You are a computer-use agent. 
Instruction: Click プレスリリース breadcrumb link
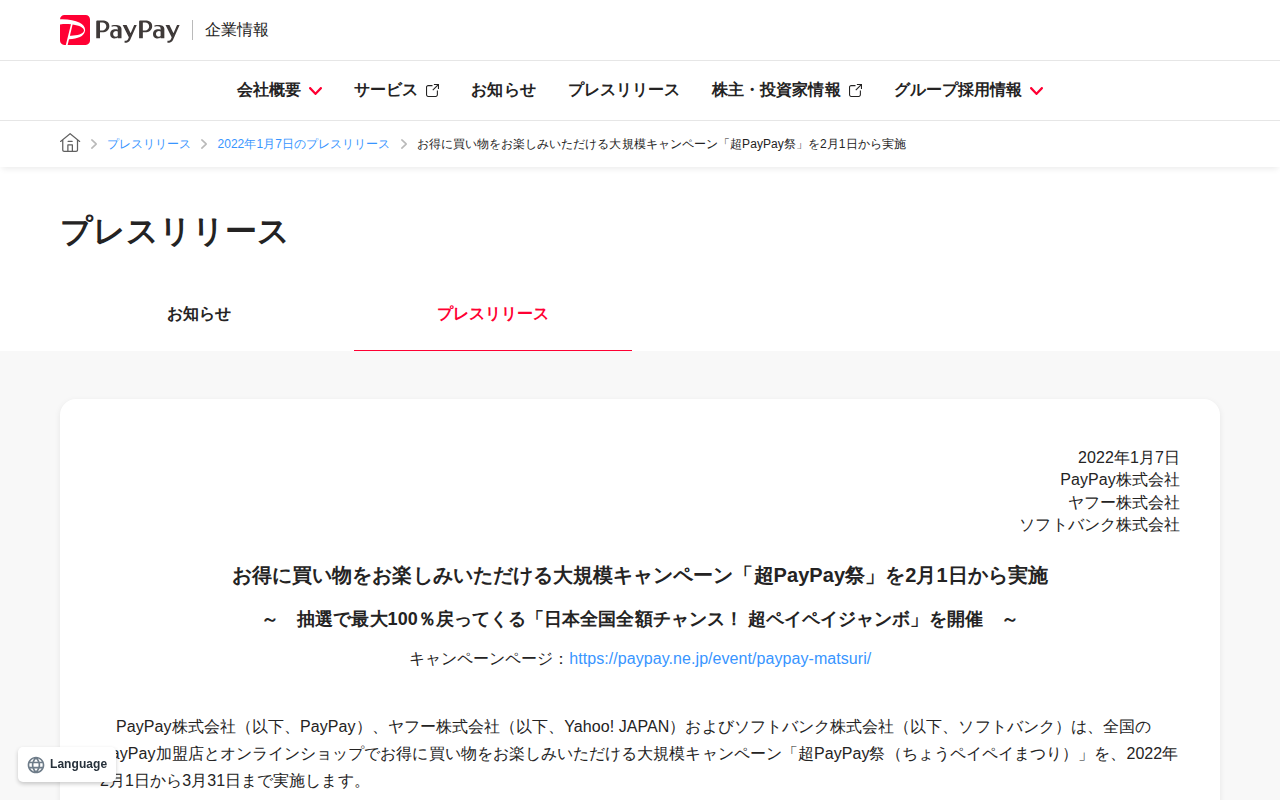(x=149, y=144)
